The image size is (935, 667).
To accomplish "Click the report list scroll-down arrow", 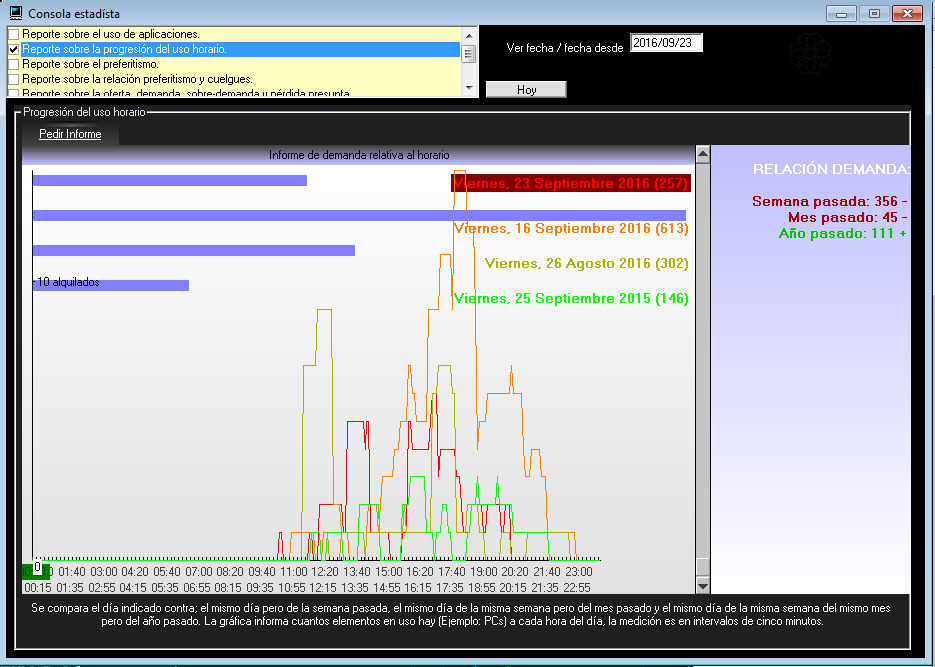I will (469, 88).
